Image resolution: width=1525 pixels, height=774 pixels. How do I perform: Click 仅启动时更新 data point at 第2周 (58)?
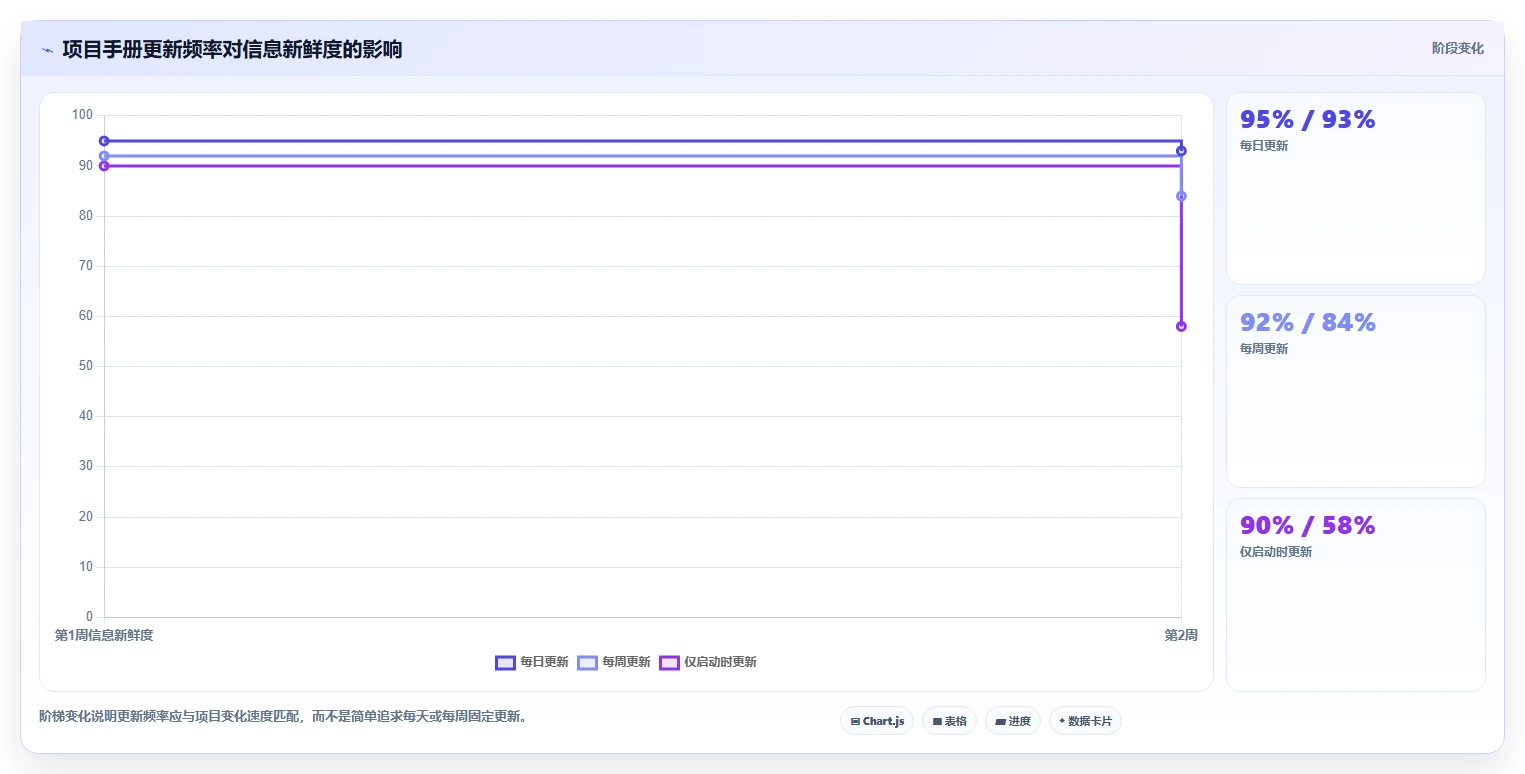pos(1181,326)
